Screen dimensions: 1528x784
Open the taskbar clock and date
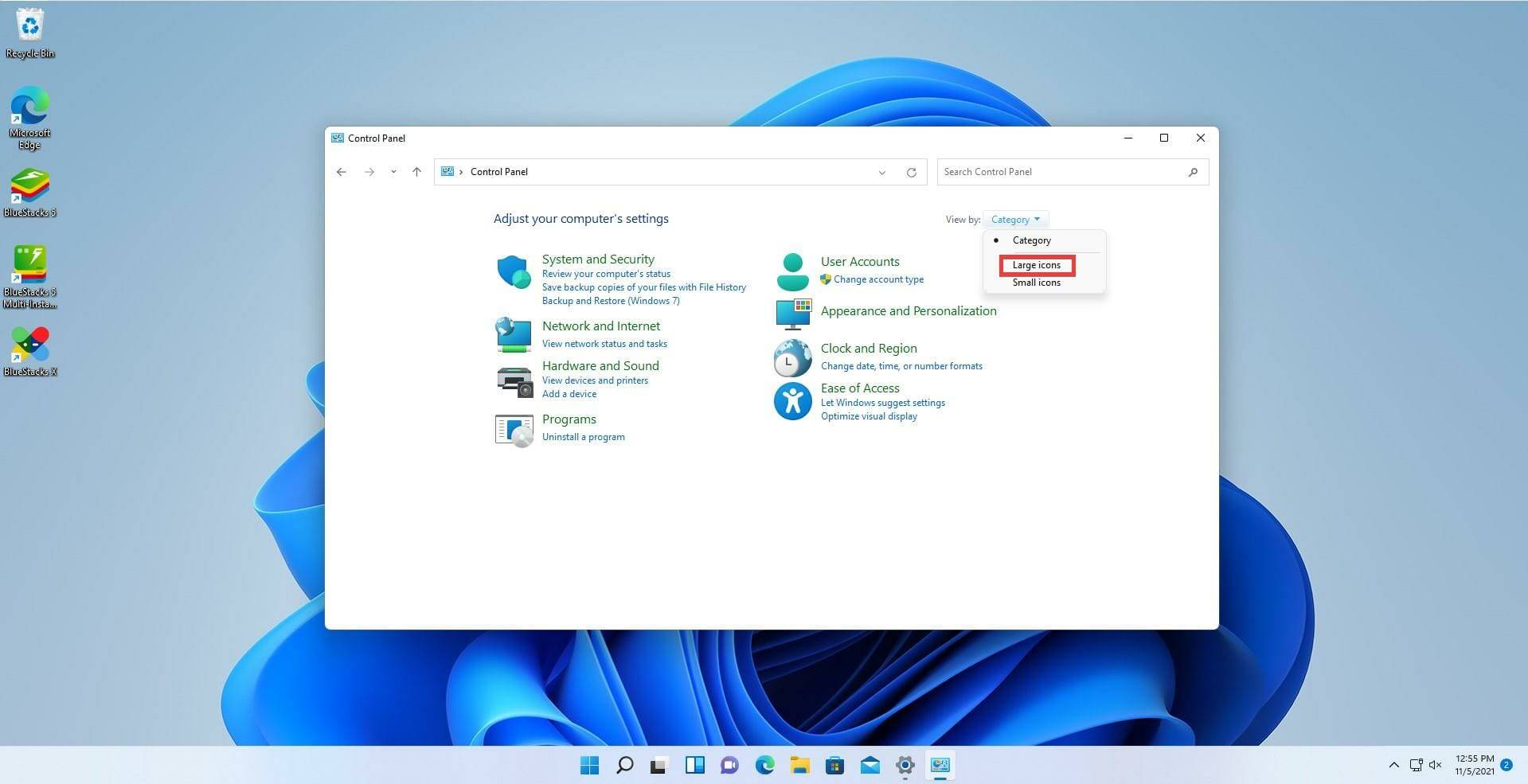[x=1474, y=765]
